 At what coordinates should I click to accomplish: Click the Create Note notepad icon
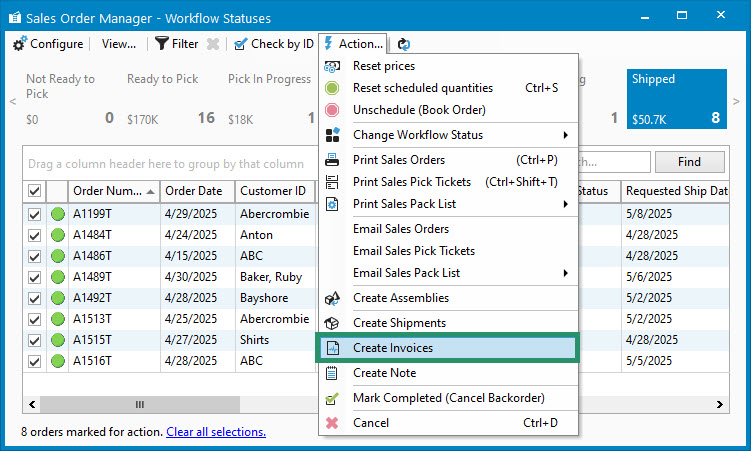click(331, 373)
